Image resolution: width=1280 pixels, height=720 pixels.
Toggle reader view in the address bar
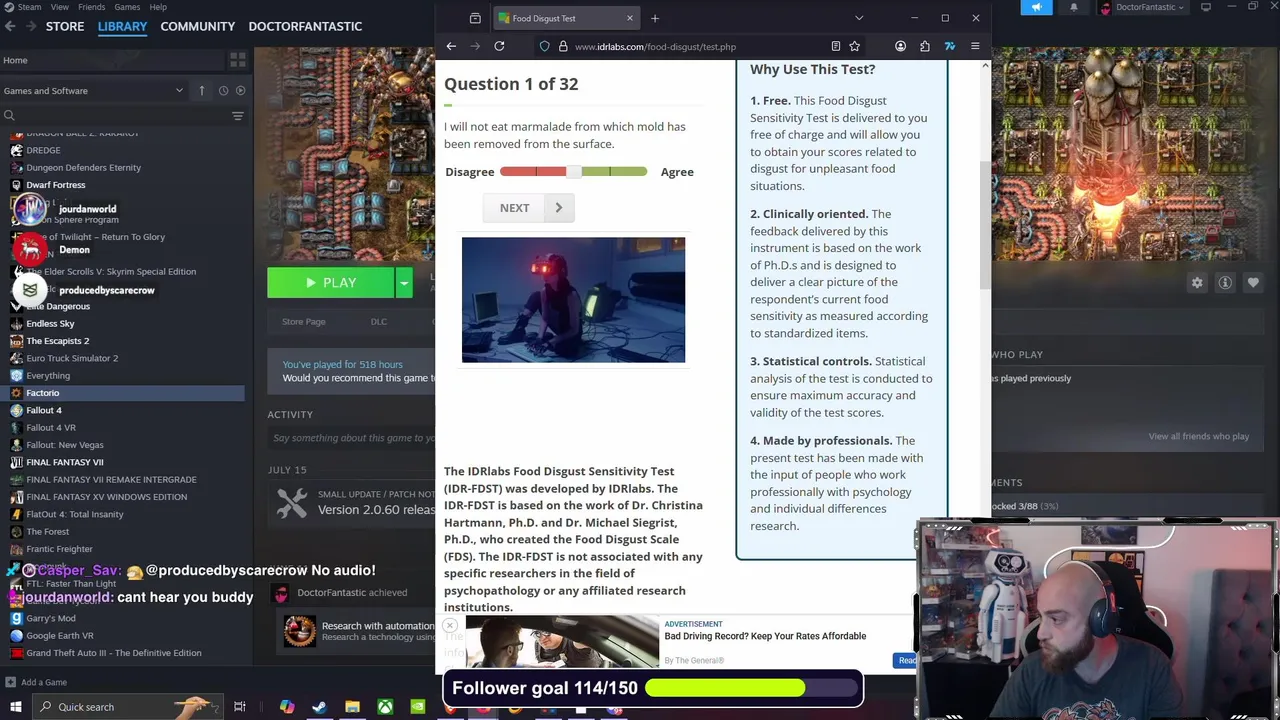835,46
